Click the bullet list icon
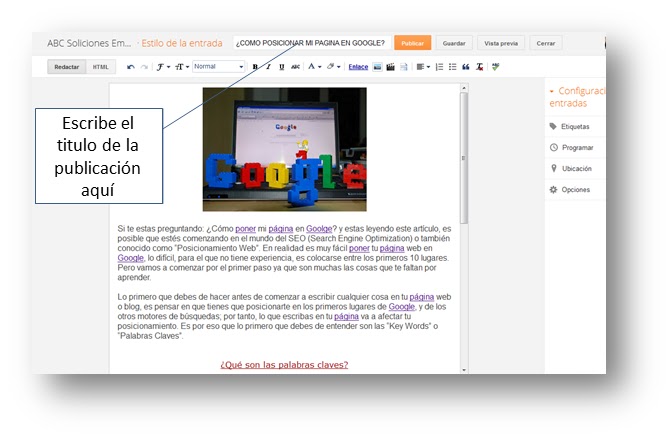Screen dimensions: 671x439 pyautogui.click(x=452, y=67)
